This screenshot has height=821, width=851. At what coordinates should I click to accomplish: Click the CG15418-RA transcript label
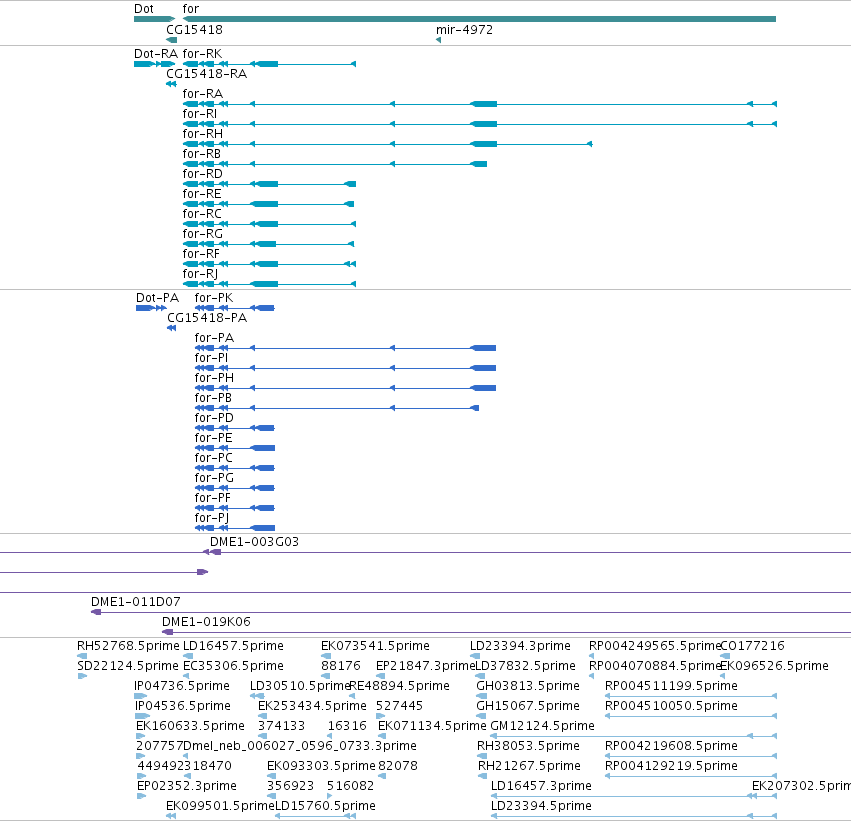pos(206,73)
